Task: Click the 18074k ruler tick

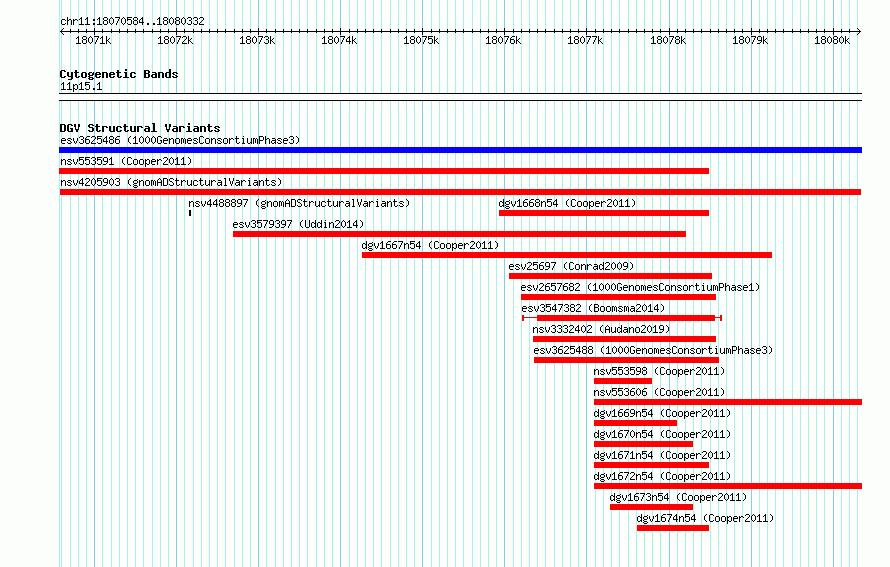Action: pyautogui.click(x=339, y=40)
